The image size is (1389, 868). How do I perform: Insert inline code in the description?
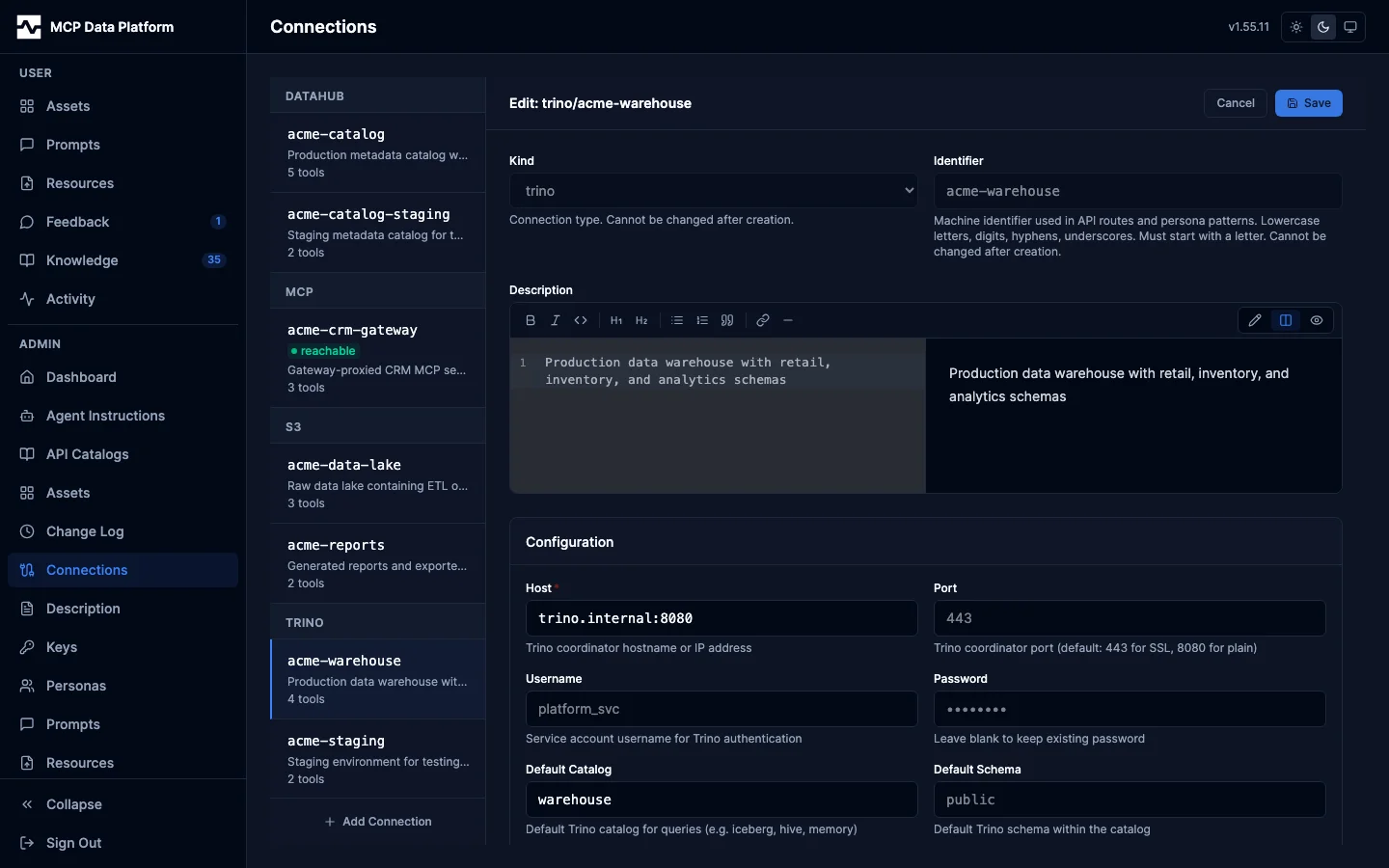tap(581, 320)
